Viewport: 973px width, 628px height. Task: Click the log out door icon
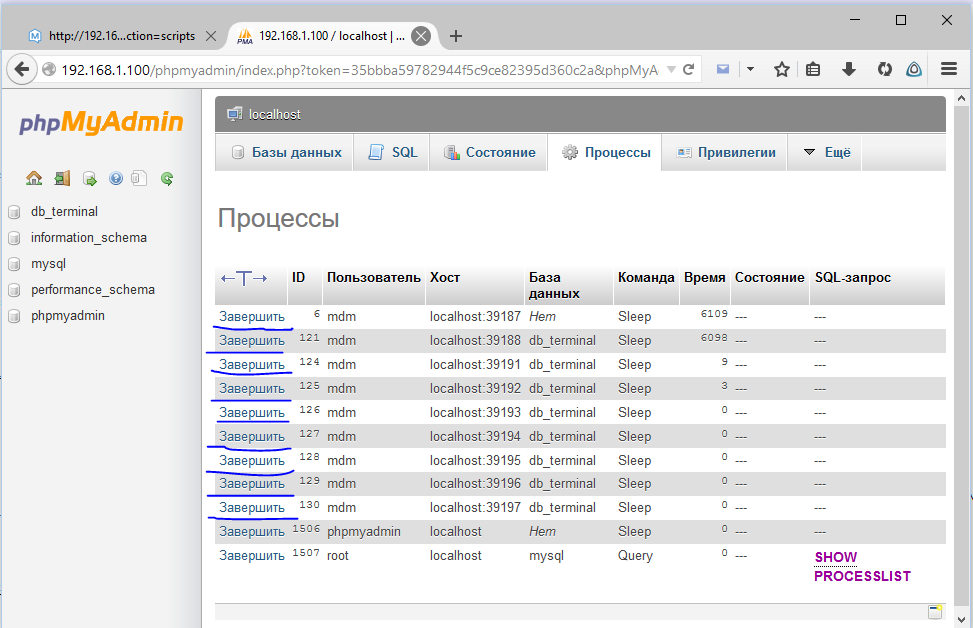[x=62, y=178]
